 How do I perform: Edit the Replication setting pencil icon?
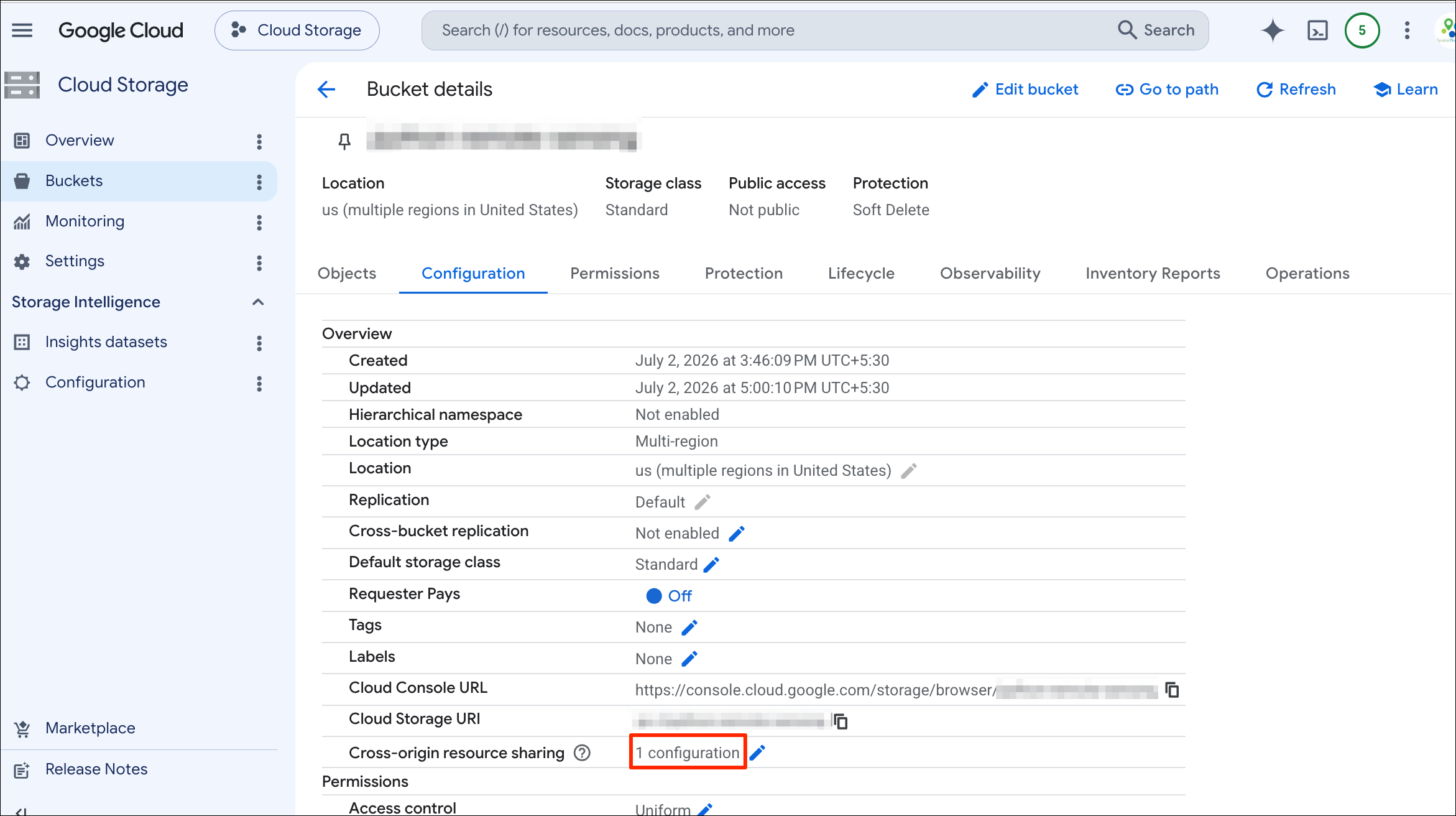703,502
